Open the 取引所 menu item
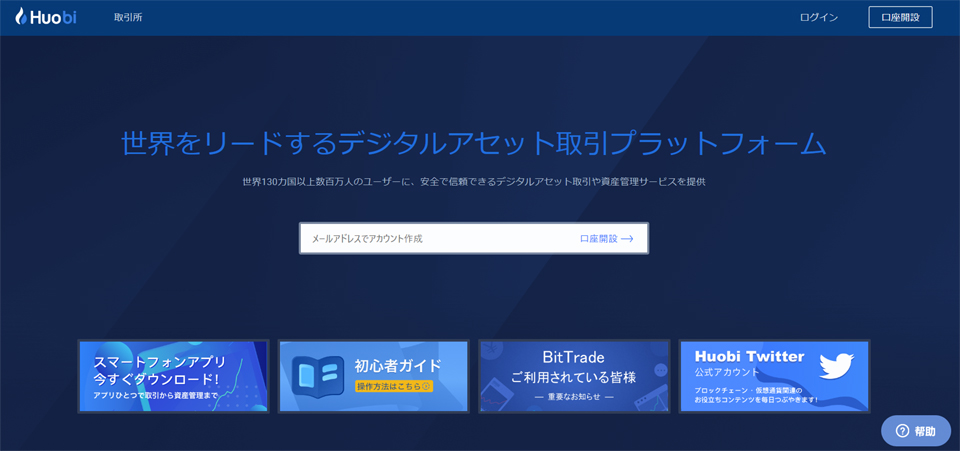The height and width of the screenshot is (451, 960). click(x=128, y=18)
